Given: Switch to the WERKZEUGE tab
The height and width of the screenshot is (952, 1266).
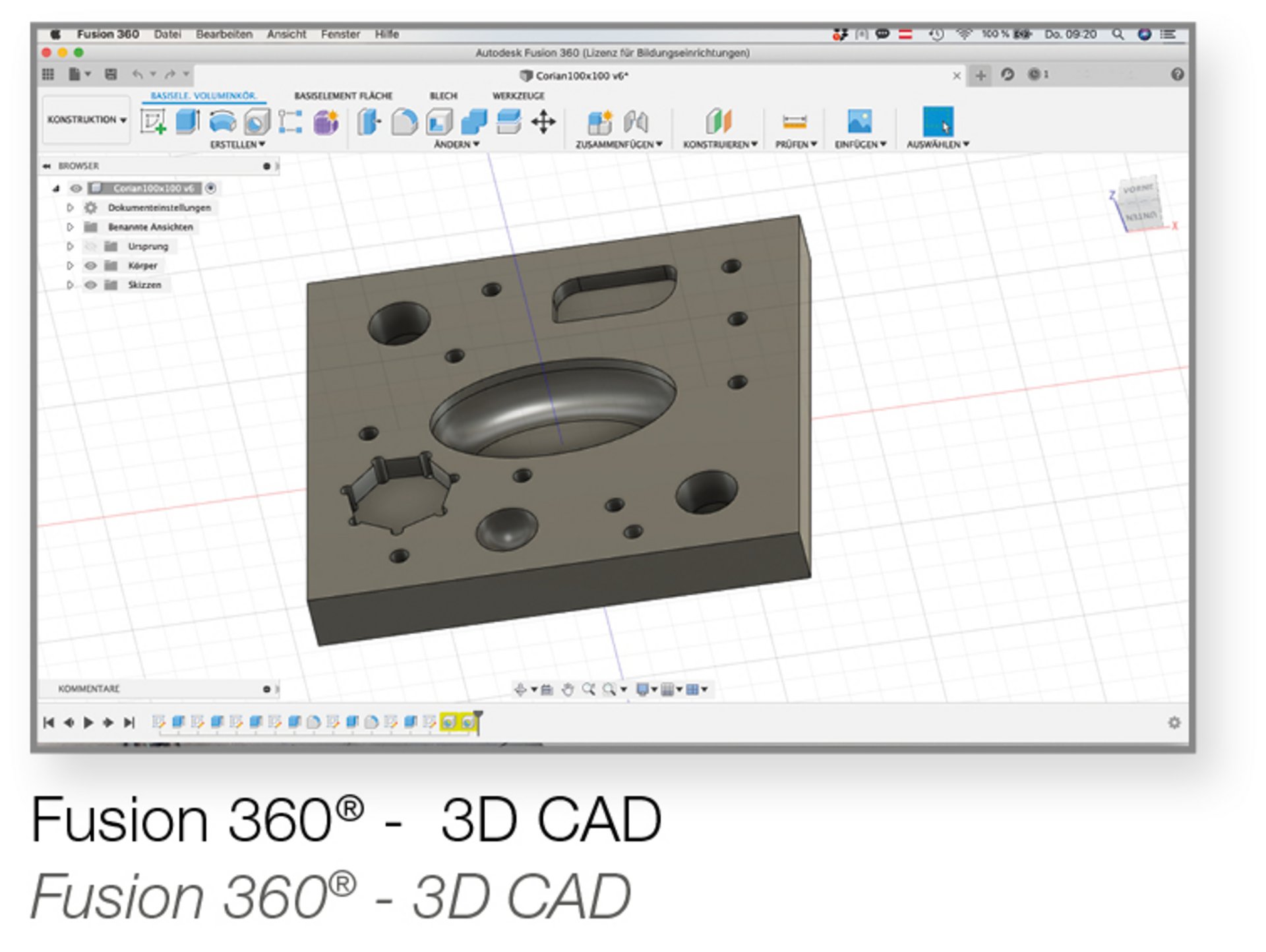Looking at the screenshot, I should [x=519, y=96].
